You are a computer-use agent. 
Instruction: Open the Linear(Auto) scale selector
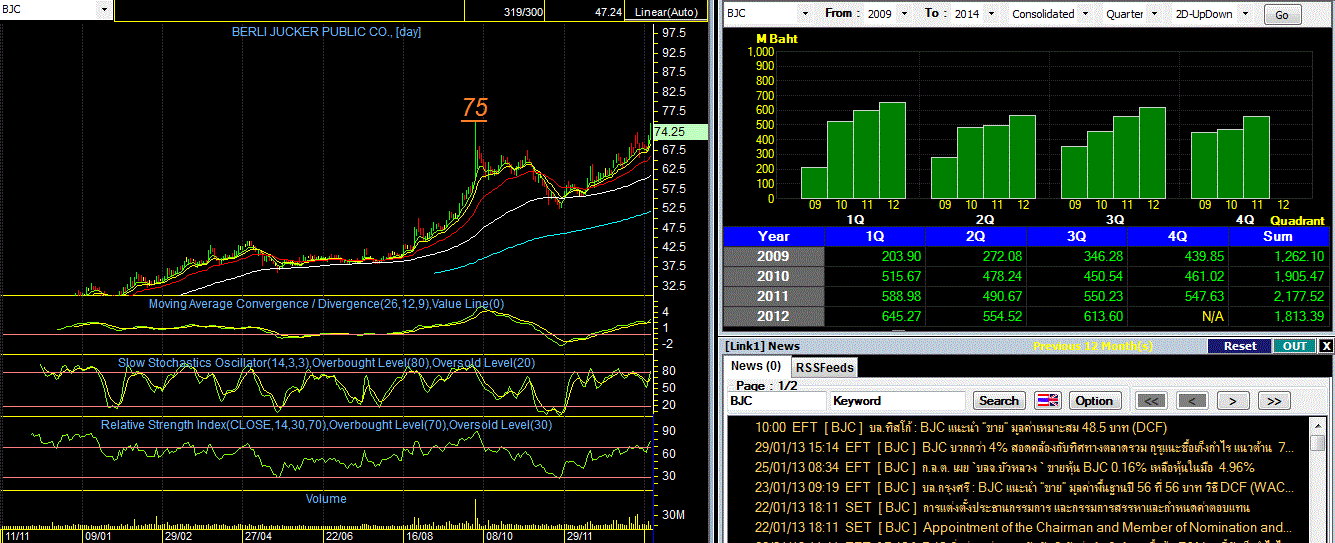pos(668,13)
